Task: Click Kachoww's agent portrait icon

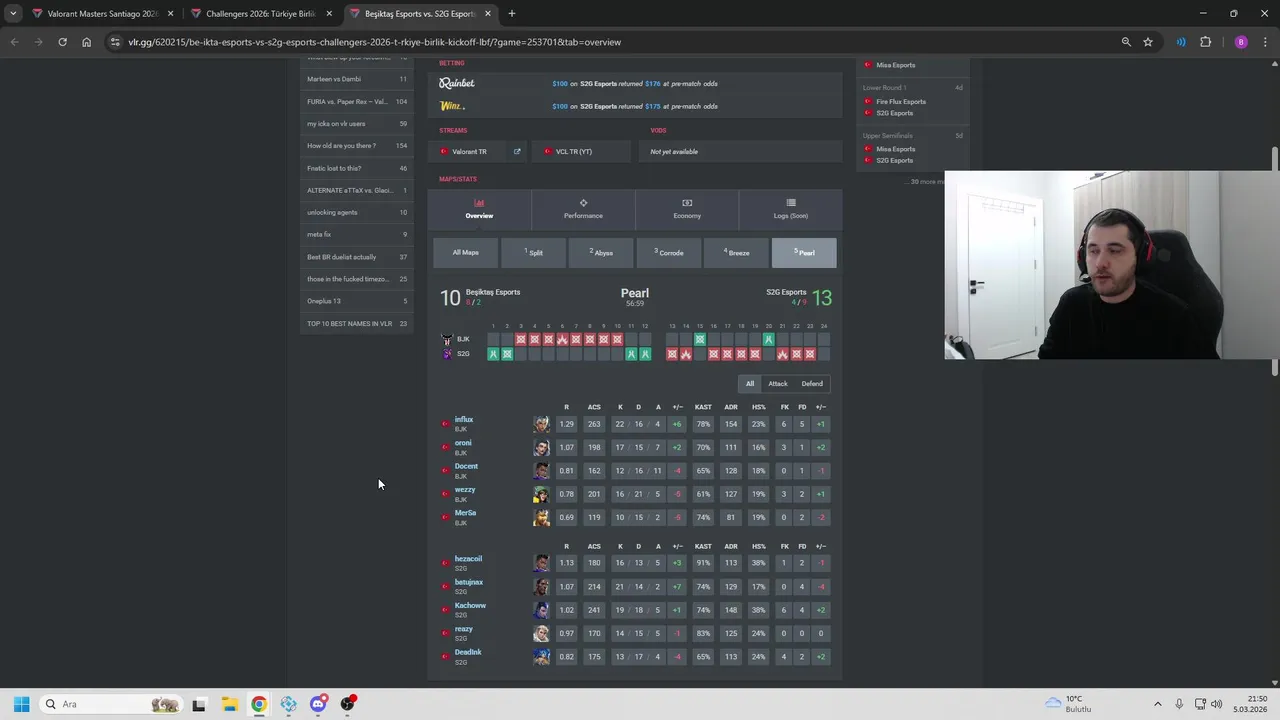Action: click(541, 610)
